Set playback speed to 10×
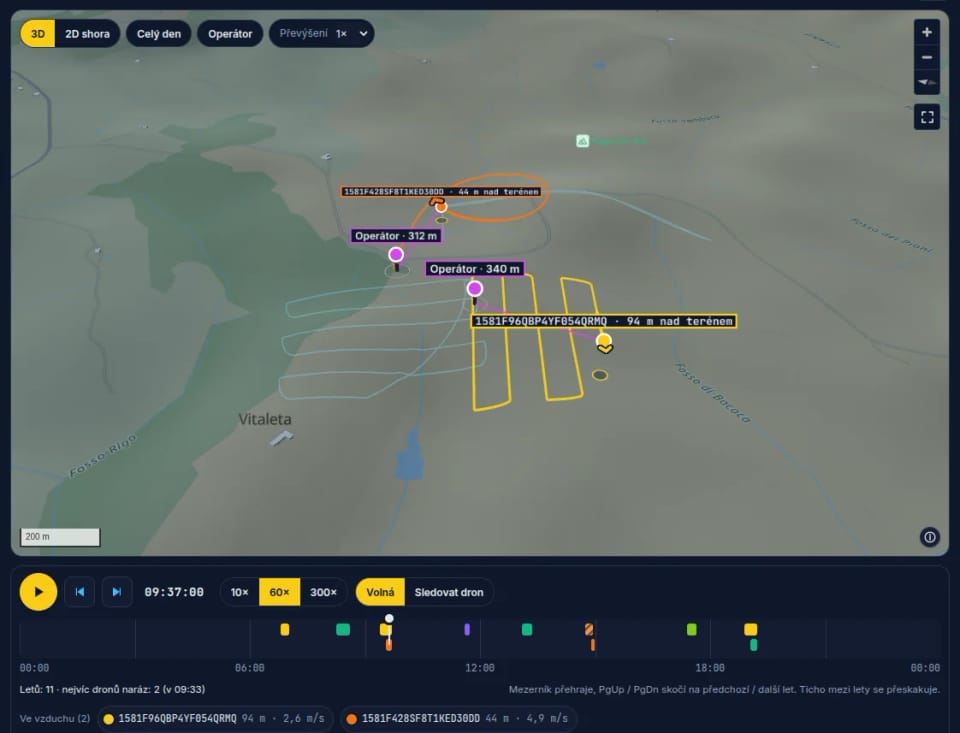Image resolution: width=960 pixels, height=733 pixels. tap(239, 592)
